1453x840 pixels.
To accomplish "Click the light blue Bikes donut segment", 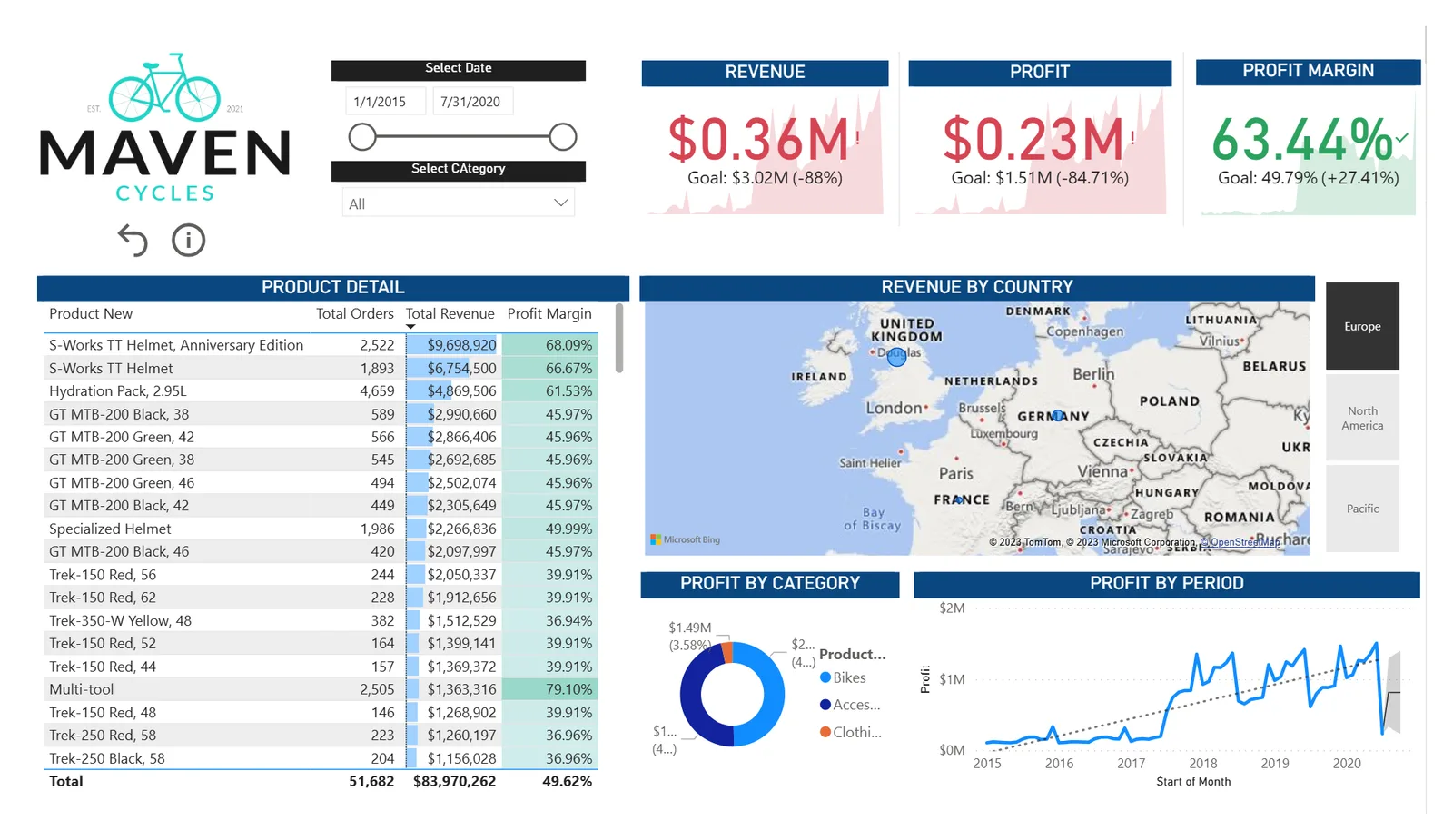I will [x=772, y=695].
